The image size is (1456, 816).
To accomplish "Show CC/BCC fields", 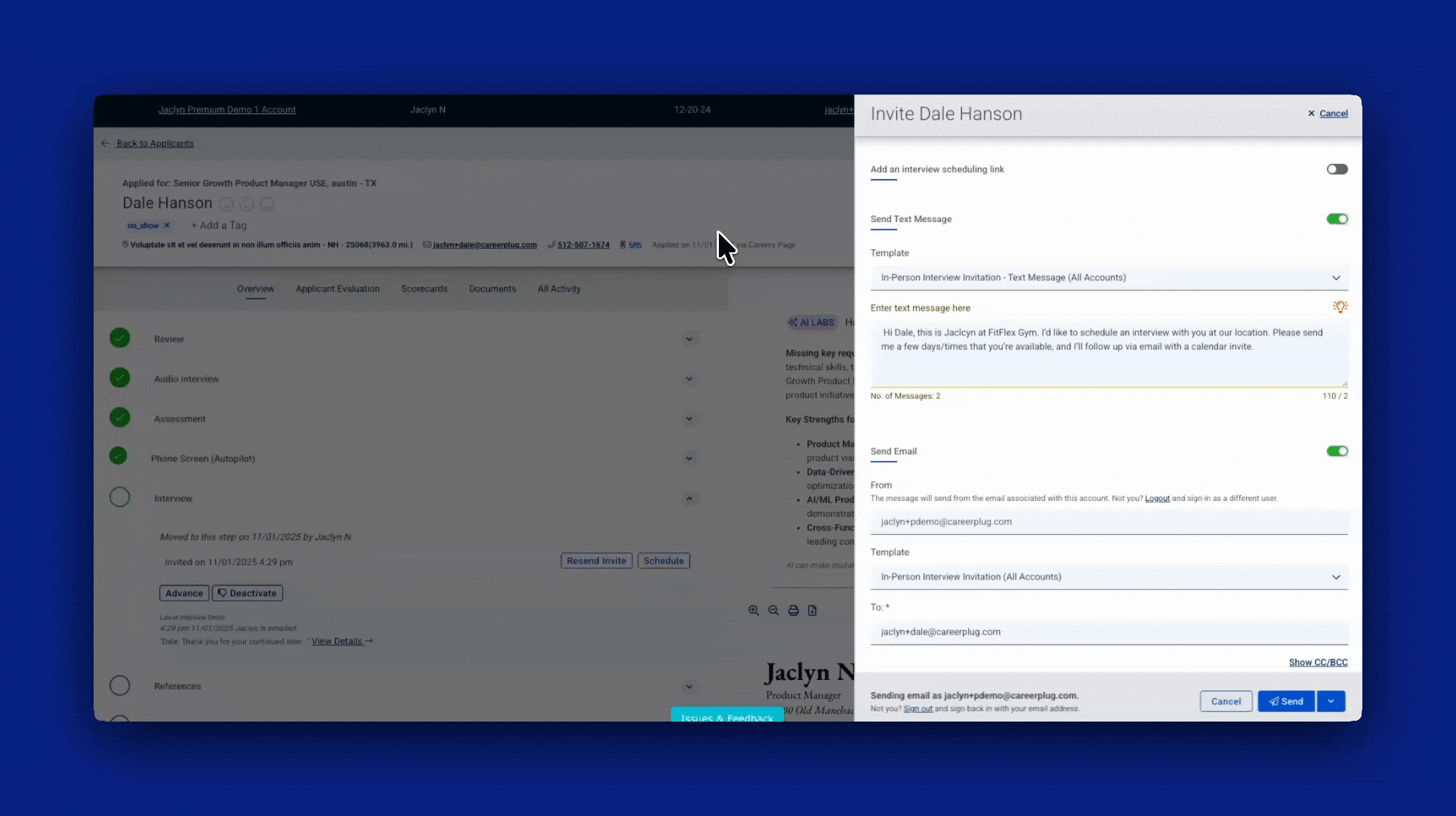I will (1318, 662).
